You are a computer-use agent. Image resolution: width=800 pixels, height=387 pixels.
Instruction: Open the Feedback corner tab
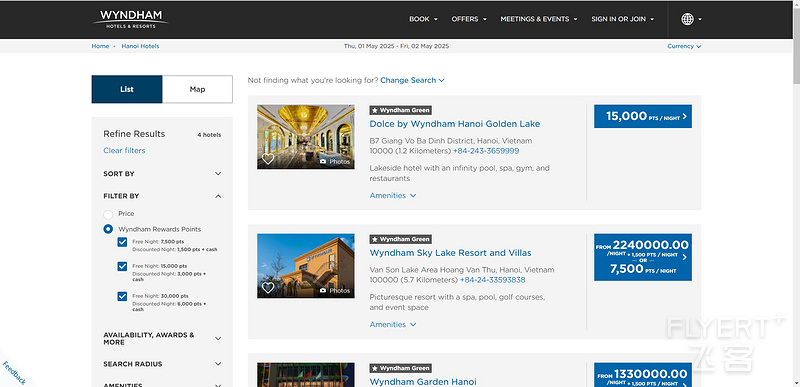13,373
